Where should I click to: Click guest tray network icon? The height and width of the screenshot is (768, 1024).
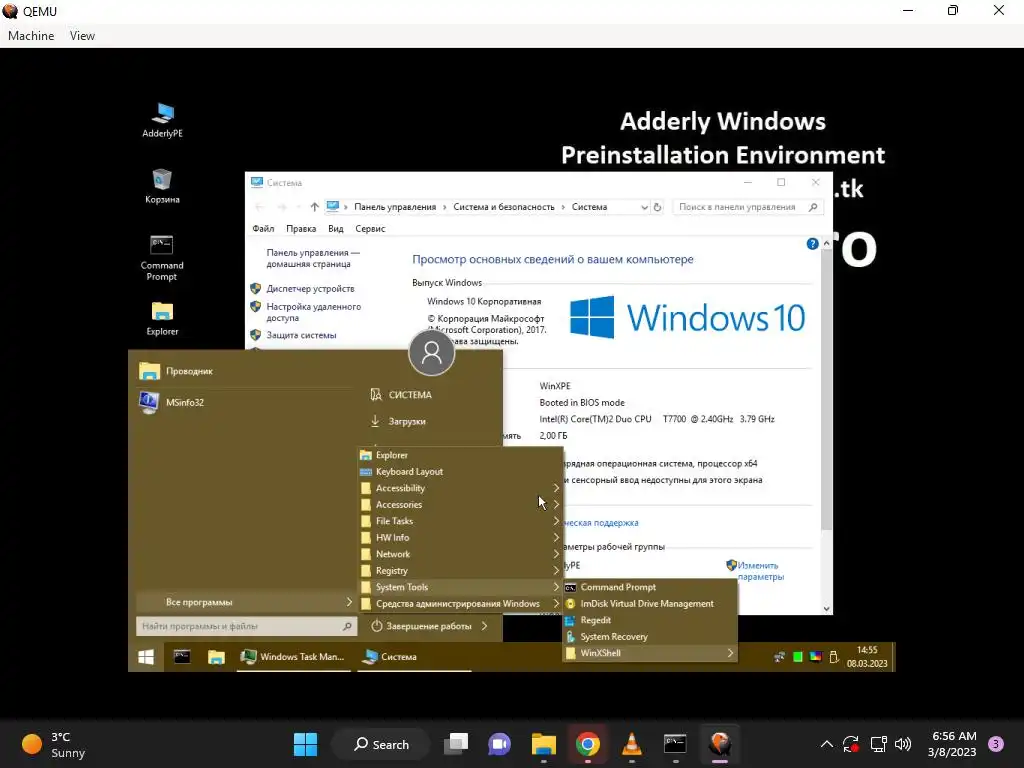tap(779, 657)
